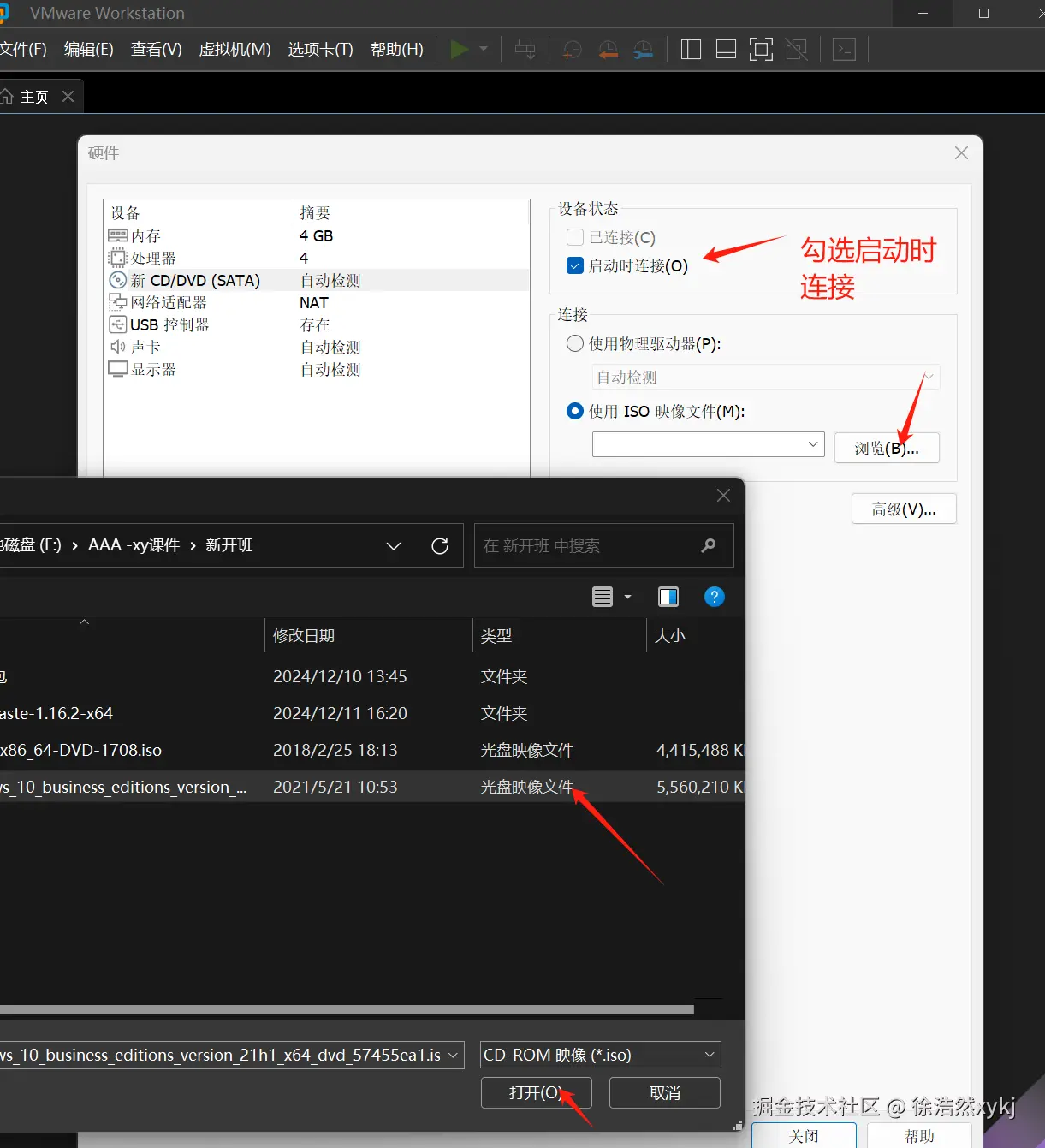Viewport: 1045px width, 1148px height.
Task: Open the 查看(V) menu
Action: point(157,50)
